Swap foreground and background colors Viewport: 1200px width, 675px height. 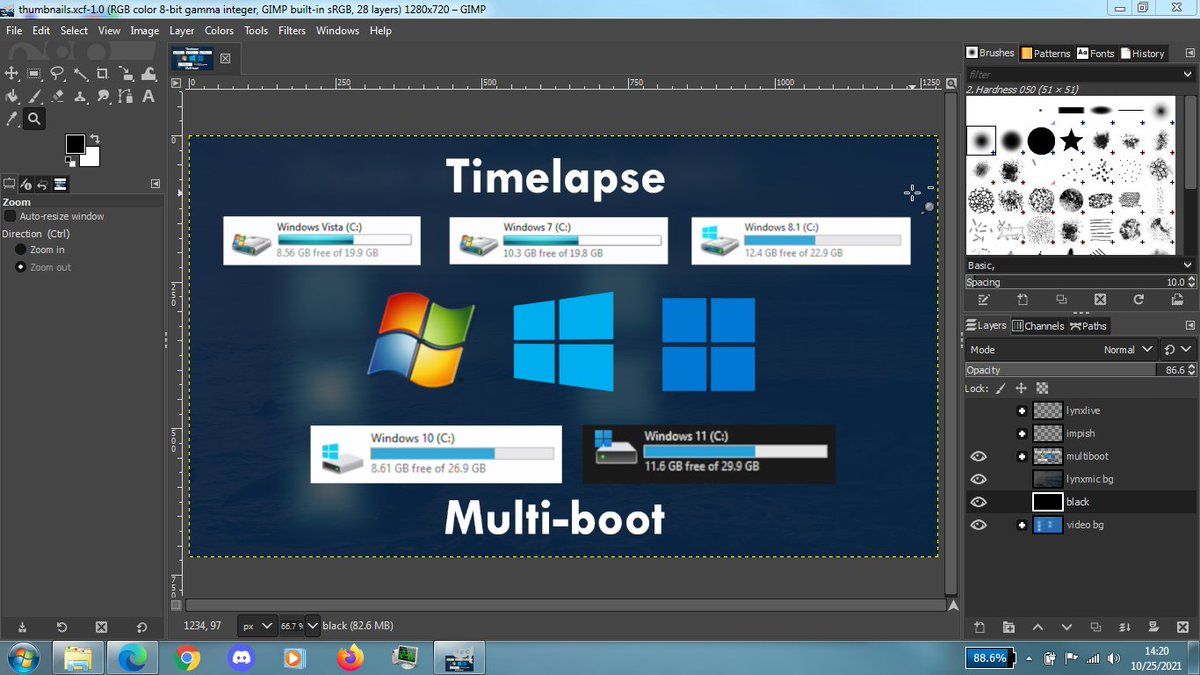(x=94, y=137)
